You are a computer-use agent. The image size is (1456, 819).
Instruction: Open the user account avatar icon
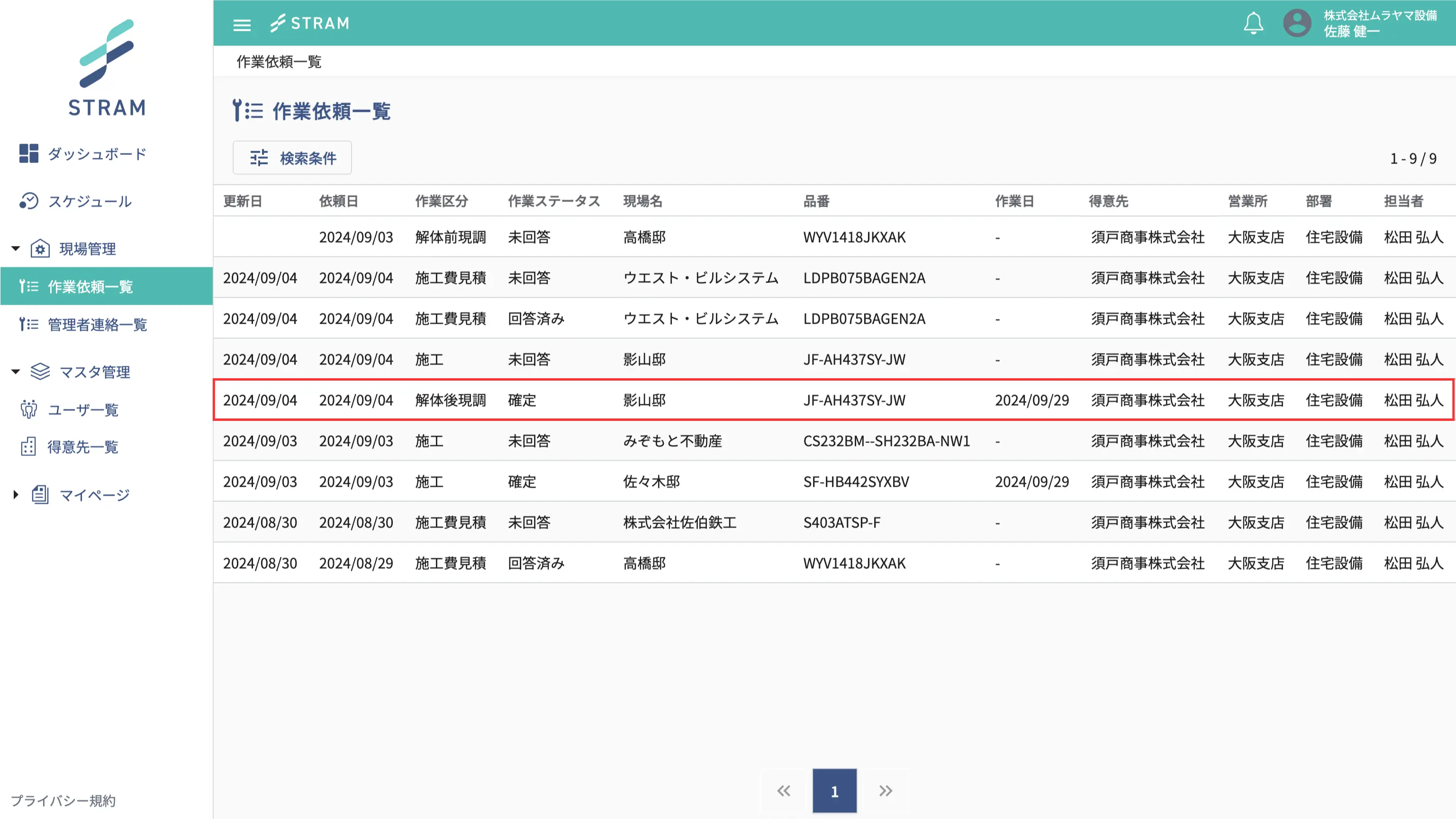(1297, 24)
